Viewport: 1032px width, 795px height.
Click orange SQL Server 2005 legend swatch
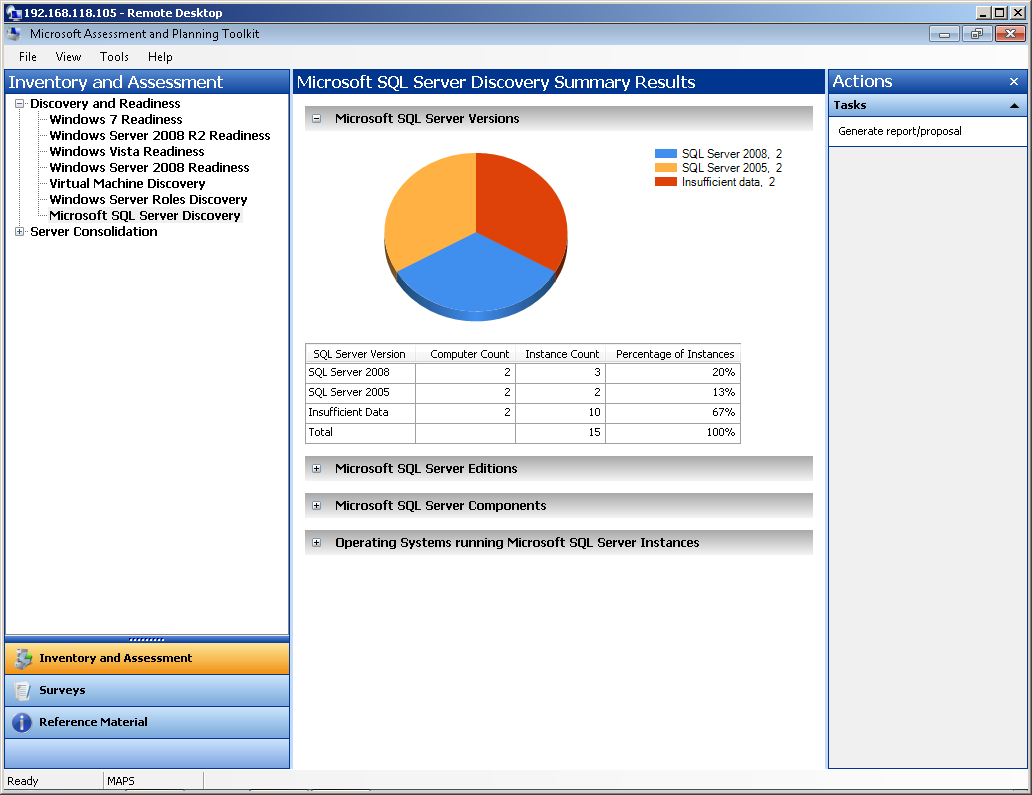(x=665, y=168)
